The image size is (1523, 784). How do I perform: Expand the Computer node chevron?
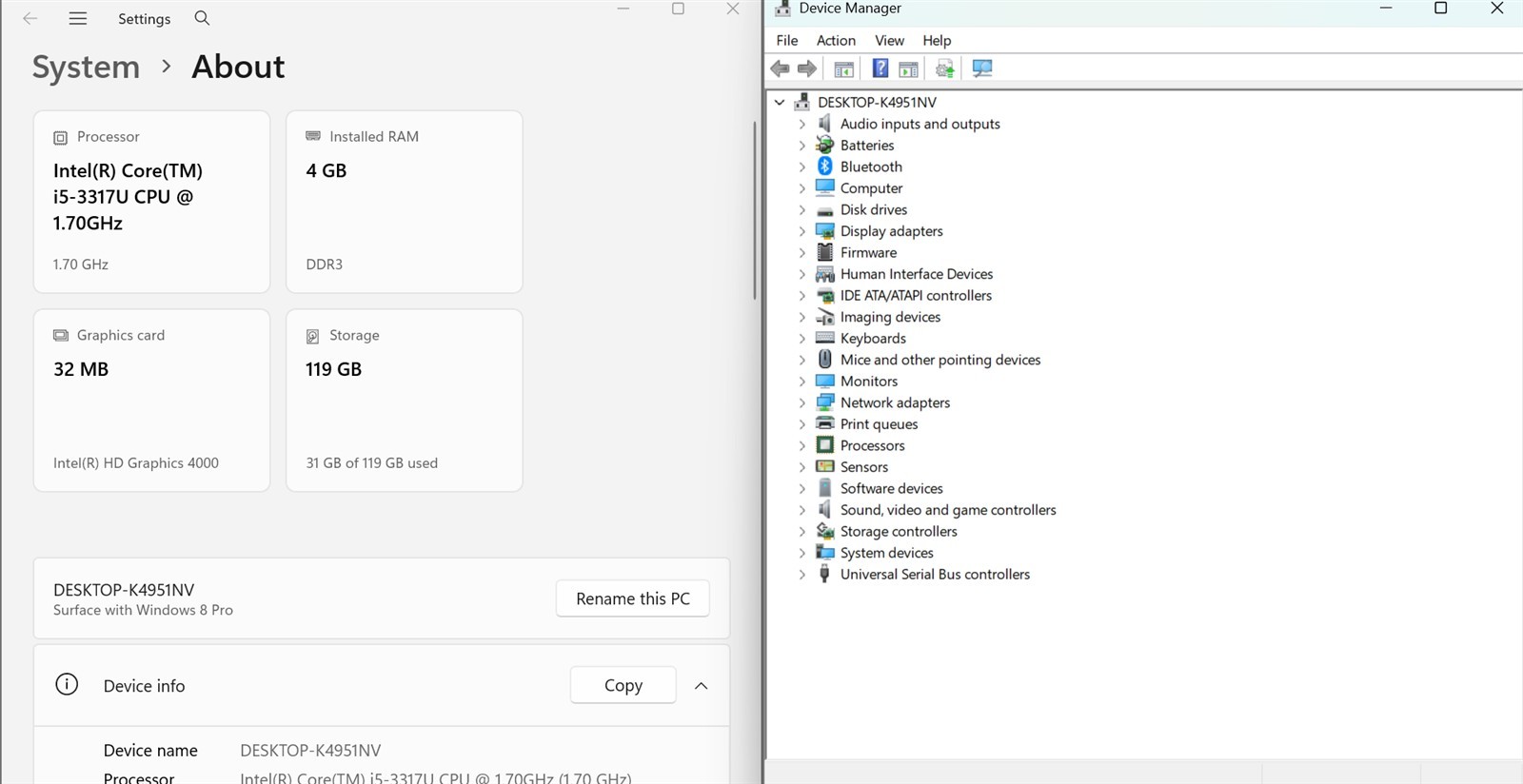801,188
